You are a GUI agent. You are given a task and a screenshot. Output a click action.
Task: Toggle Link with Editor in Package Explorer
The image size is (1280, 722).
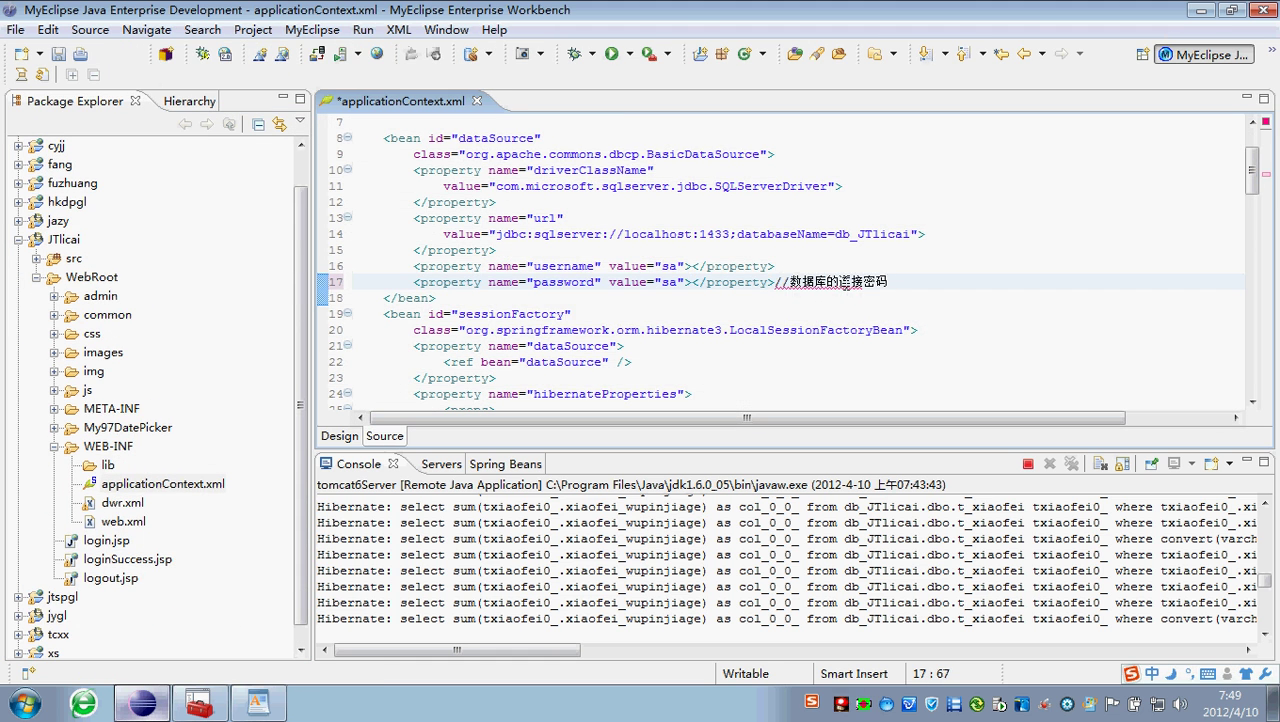coord(279,124)
